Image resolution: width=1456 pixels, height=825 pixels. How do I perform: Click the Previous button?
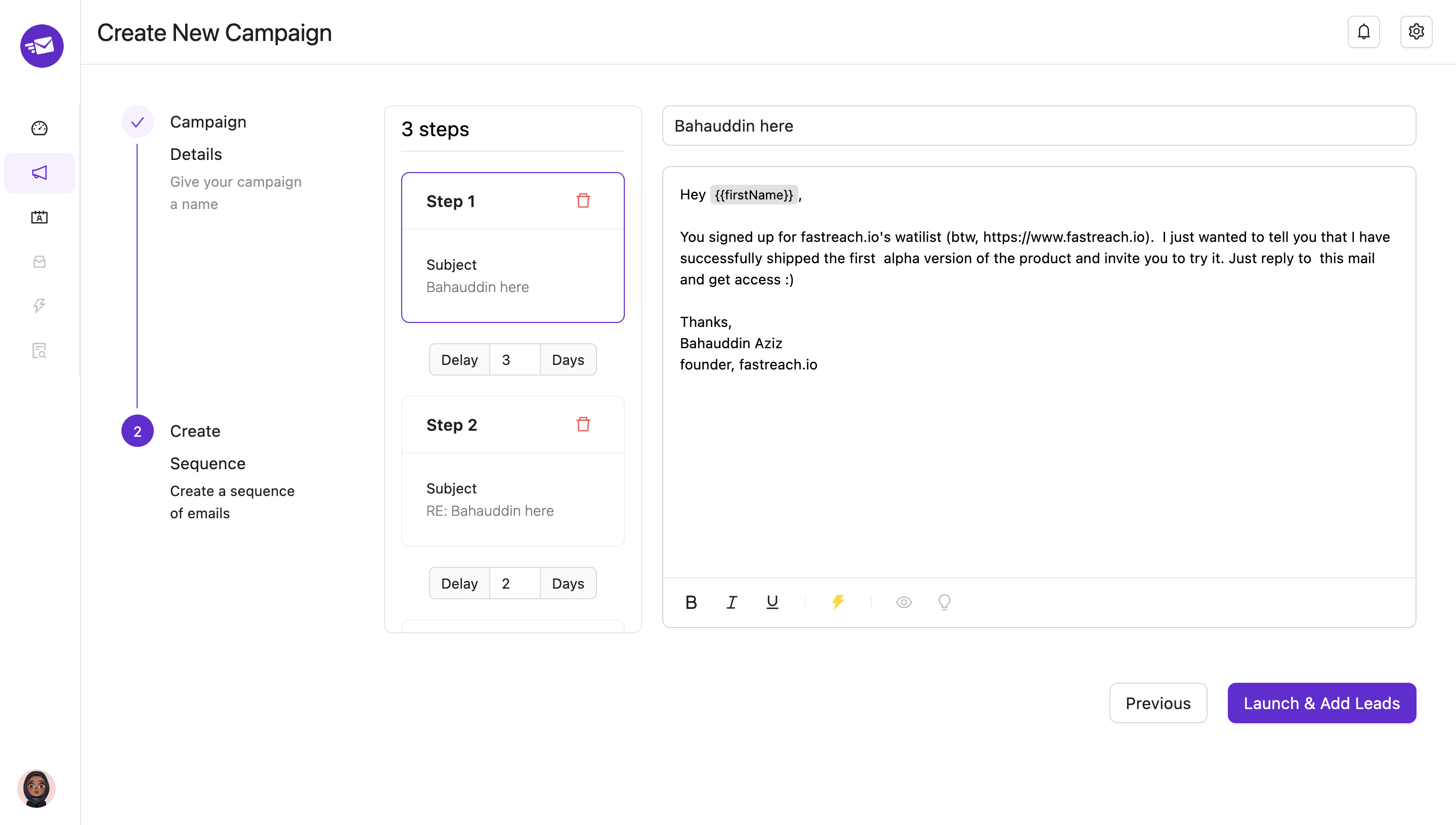[1158, 703]
